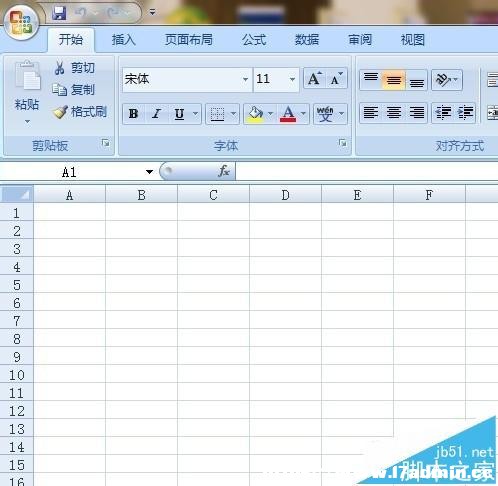
Task: Increase font size with the large A
Action: pos(314,79)
